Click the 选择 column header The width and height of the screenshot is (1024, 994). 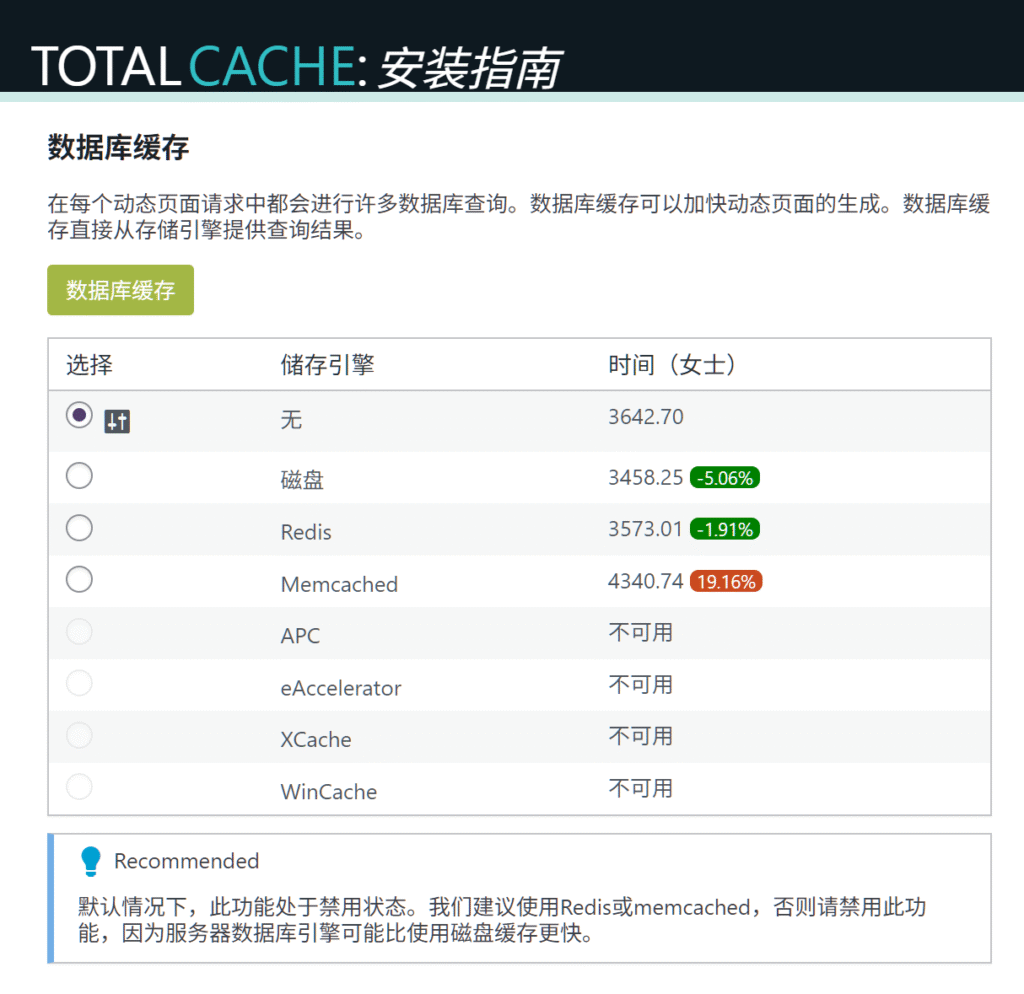tap(89, 365)
